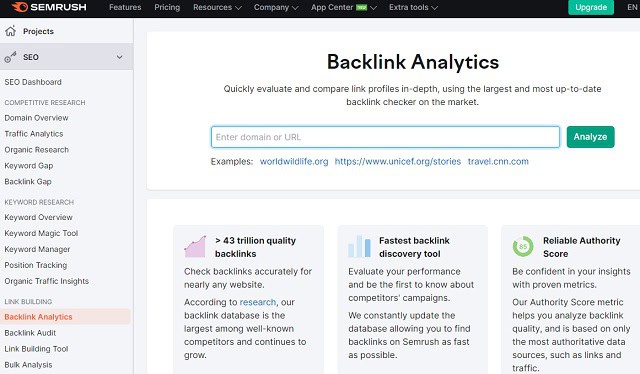The image size is (640, 374).
Task: Select Keyword Gap in sidebar
Action: coord(29,166)
